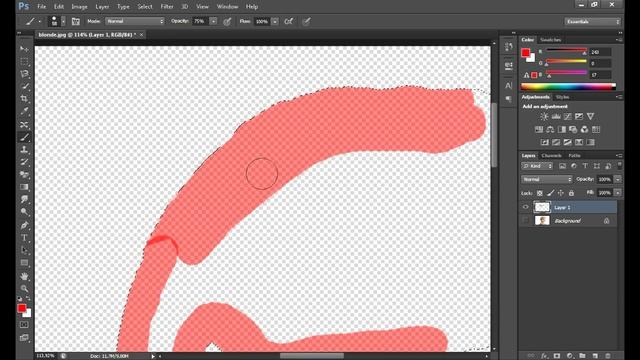Image resolution: width=640 pixels, height=360 pixels.
Task: Click foreground color swatch in toolbox
Action: click(22, 308)
